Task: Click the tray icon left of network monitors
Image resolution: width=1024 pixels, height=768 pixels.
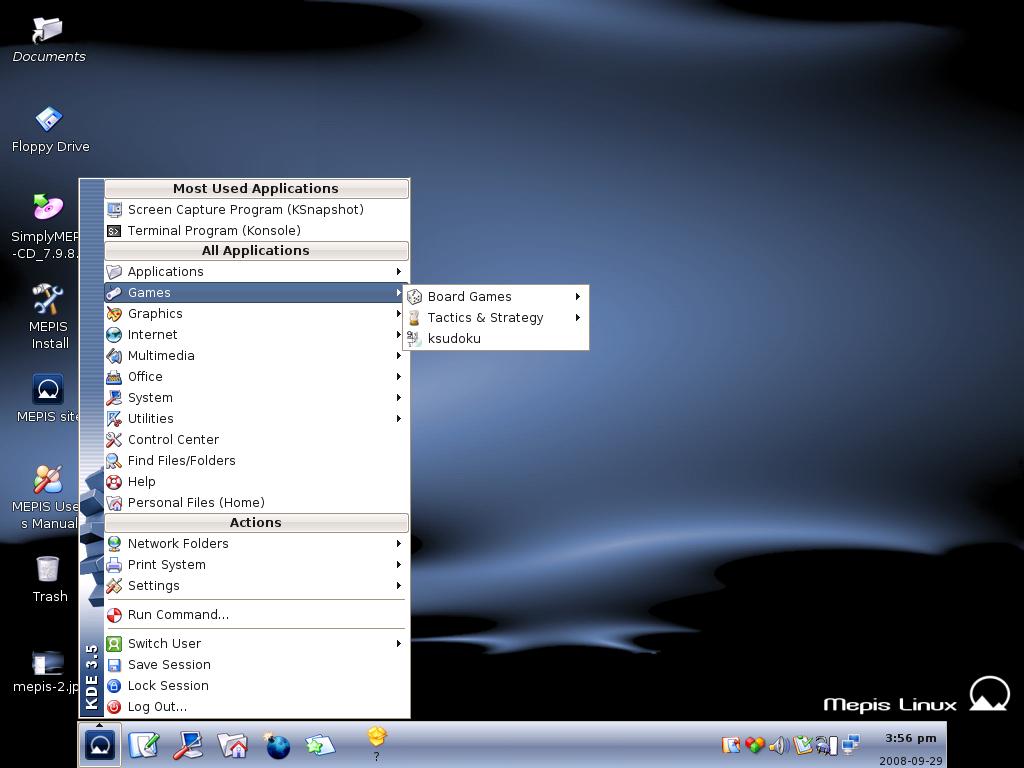Action: pos(827,745)
